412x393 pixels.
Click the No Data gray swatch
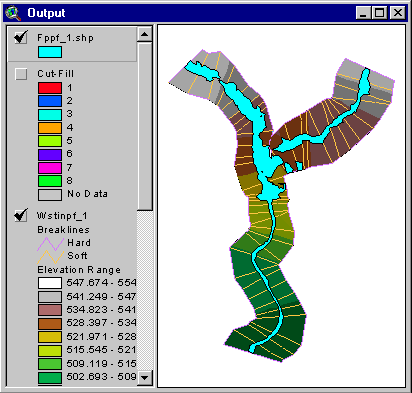click(x=50, y=195)
